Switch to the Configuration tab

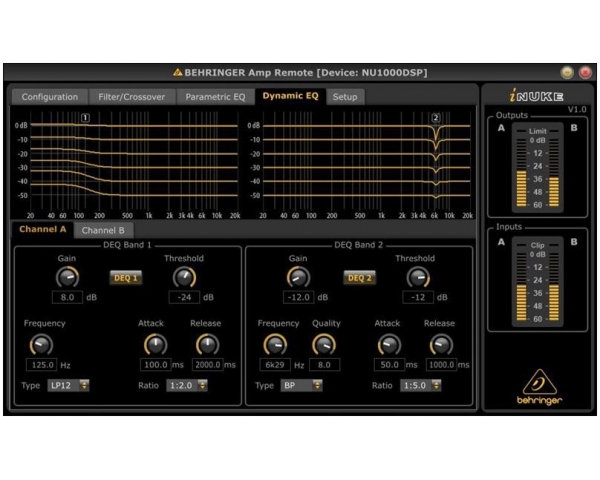click(50, 97)
